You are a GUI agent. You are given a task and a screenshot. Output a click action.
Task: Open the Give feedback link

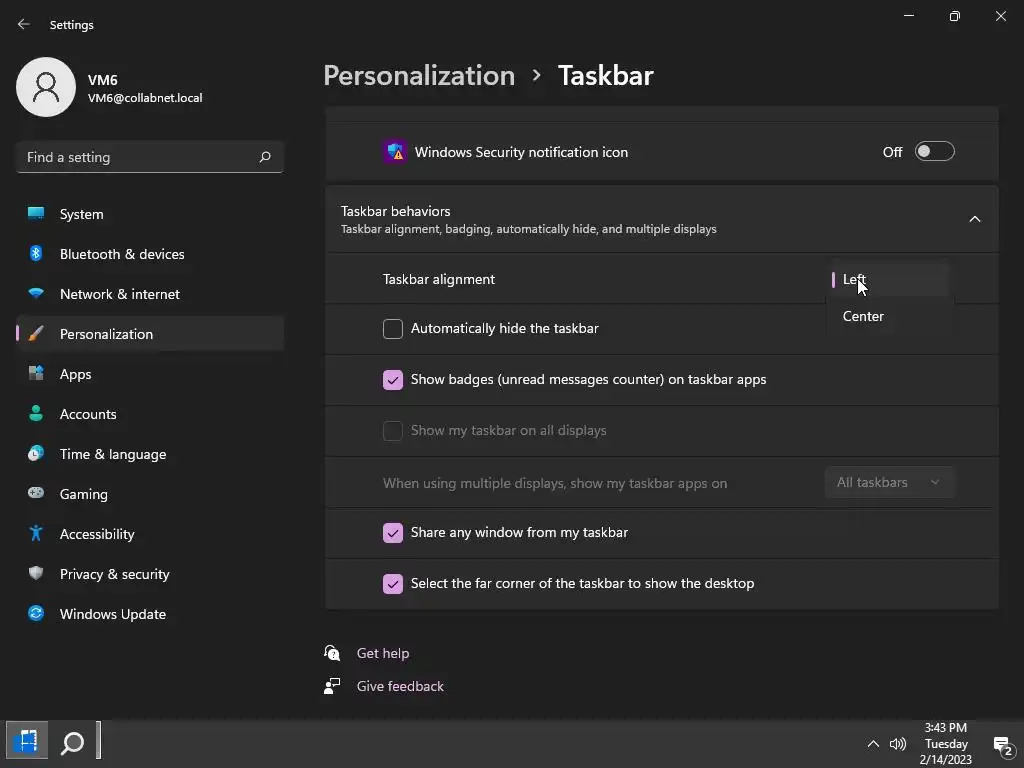tap(400, 686)
